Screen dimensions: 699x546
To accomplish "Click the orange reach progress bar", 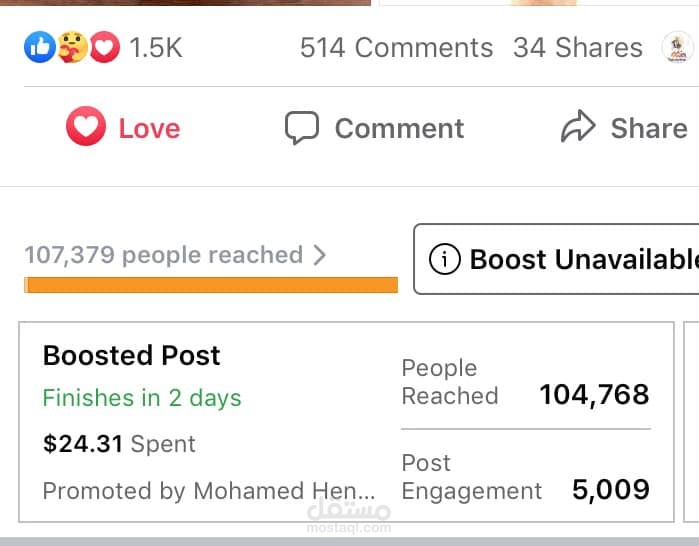I will (x=211, y=285).
